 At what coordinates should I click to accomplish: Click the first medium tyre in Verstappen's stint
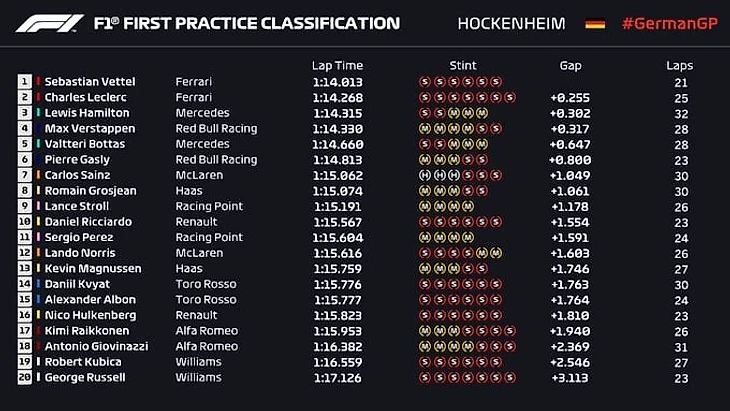coord(425,129)
